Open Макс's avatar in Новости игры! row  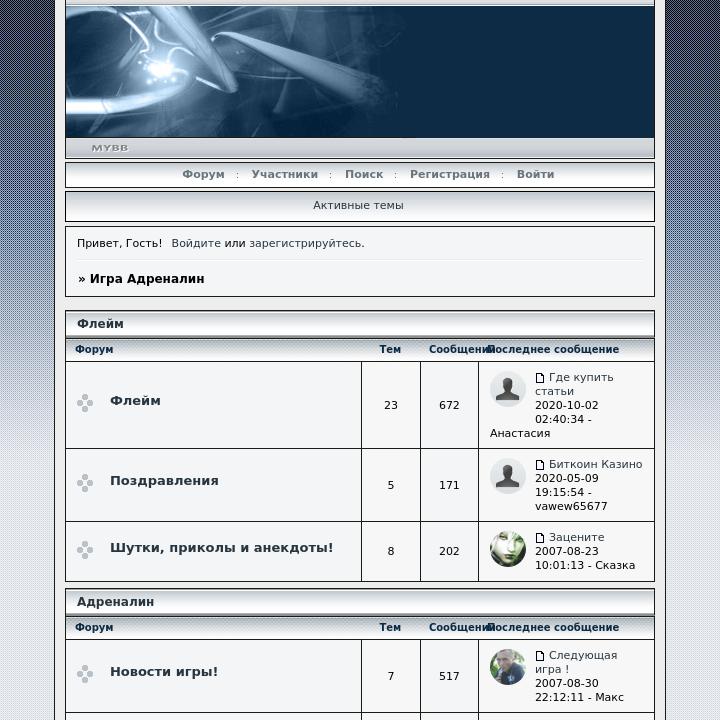tap(507, 667)
